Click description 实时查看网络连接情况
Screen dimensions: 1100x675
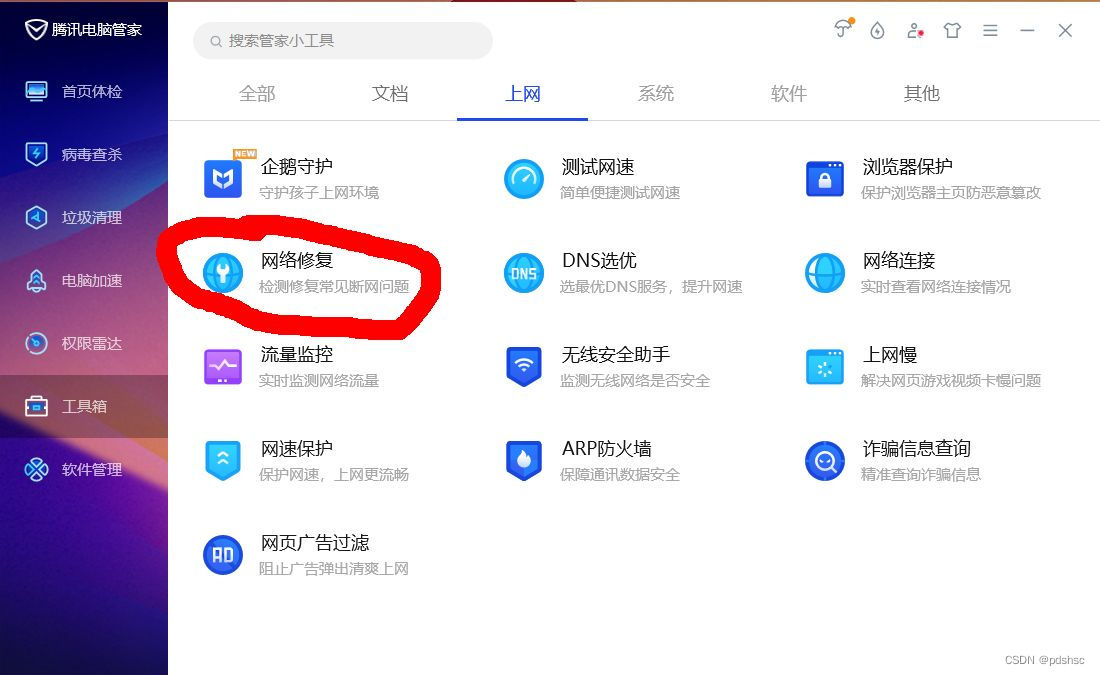click(936, 286)
